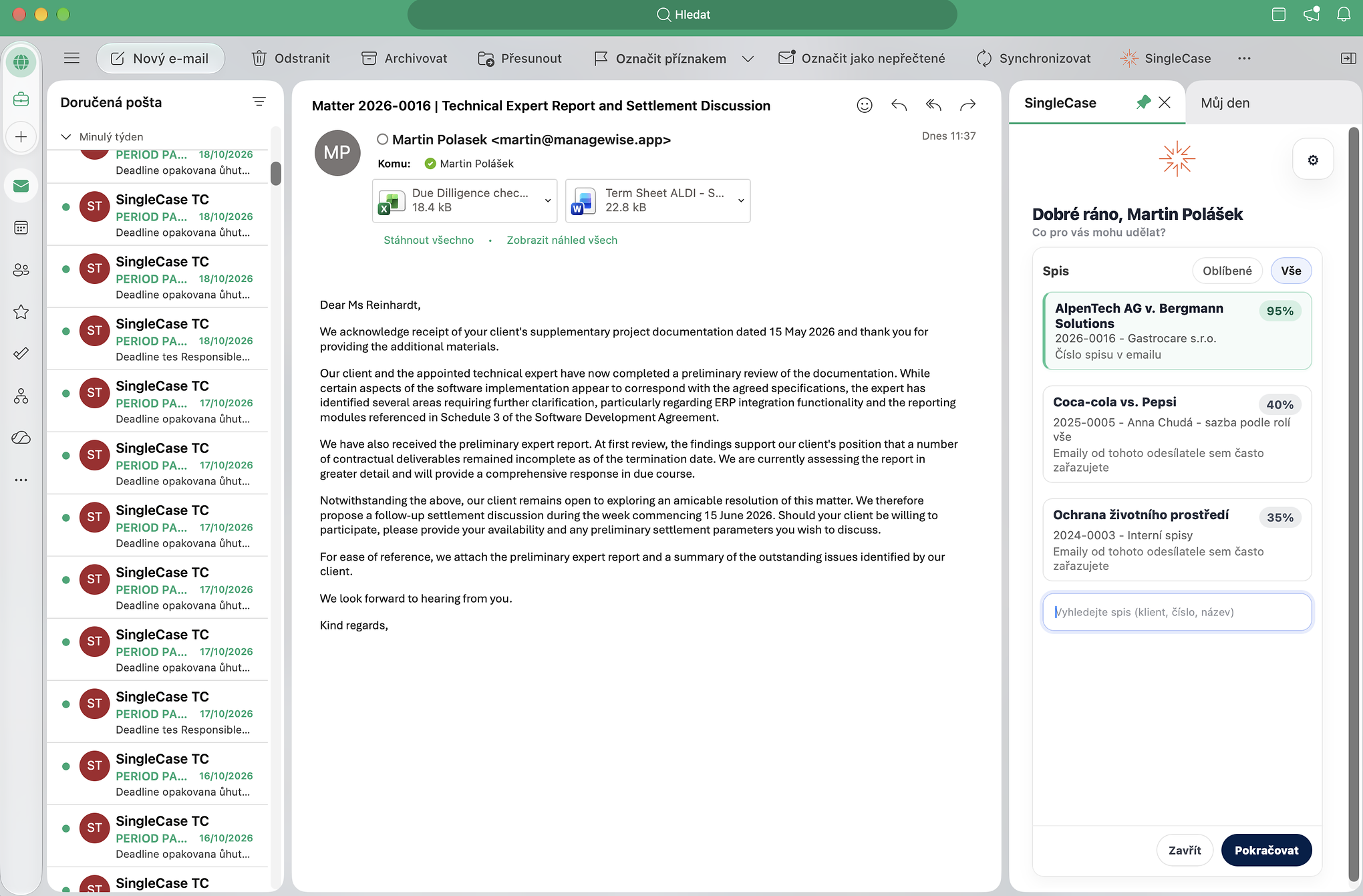This screenshot has height=896, width=1363.
Task: Click the SingleCase panel scrollbar
Action: (1354, 504)
